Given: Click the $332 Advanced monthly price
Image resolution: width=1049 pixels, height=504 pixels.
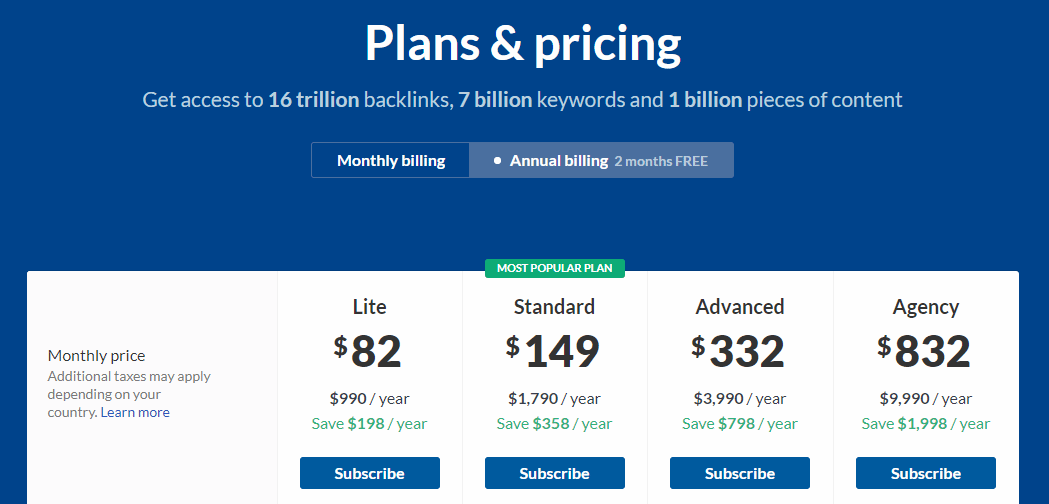Looking at the screenshot, I should pyautogui.click(x=739, y=351).
